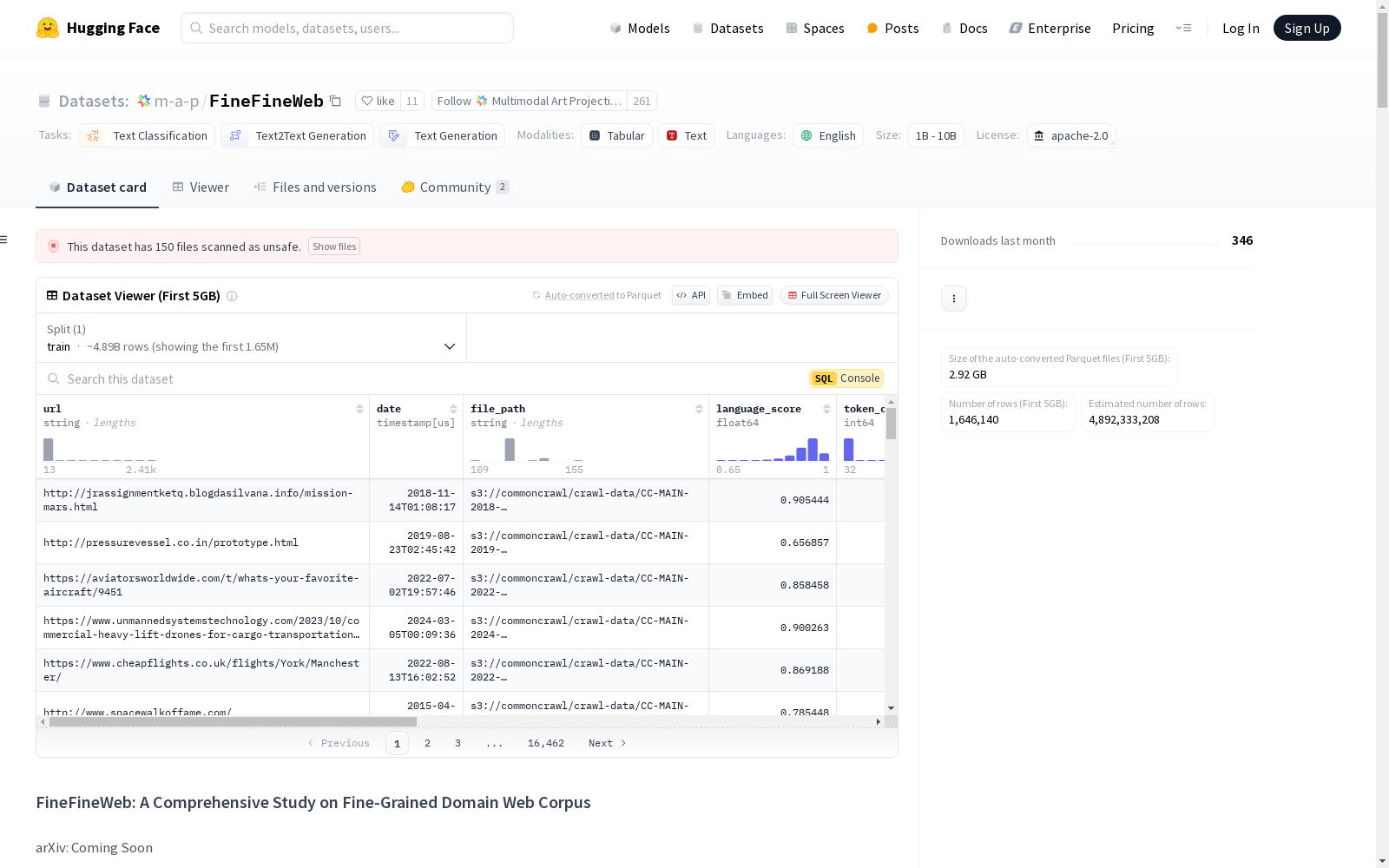This screenshot has width=1389, height=868.
Task: Open the three-dot options menu in sidebar
Action: pyautogui.click(x=954, y=299)
